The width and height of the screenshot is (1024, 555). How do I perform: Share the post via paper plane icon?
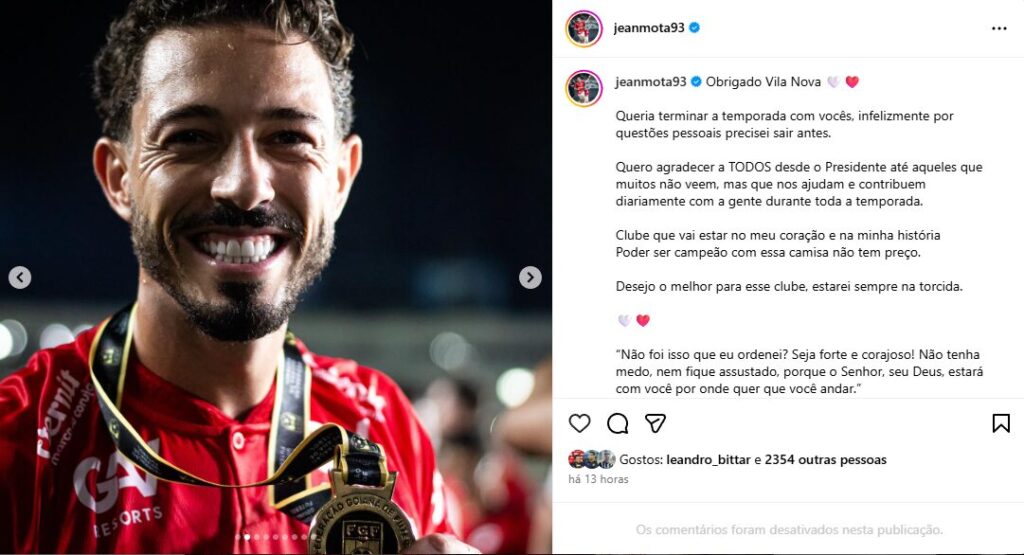(655, 423)
